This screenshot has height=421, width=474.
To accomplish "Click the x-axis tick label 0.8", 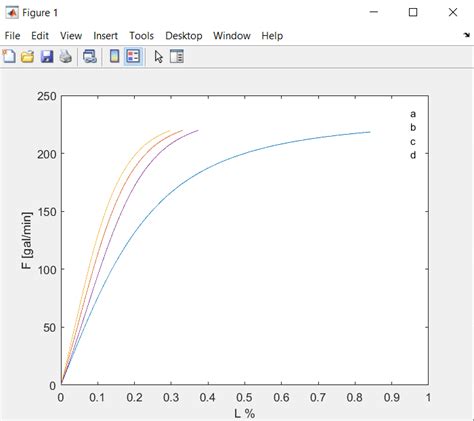I will [354, 397].
